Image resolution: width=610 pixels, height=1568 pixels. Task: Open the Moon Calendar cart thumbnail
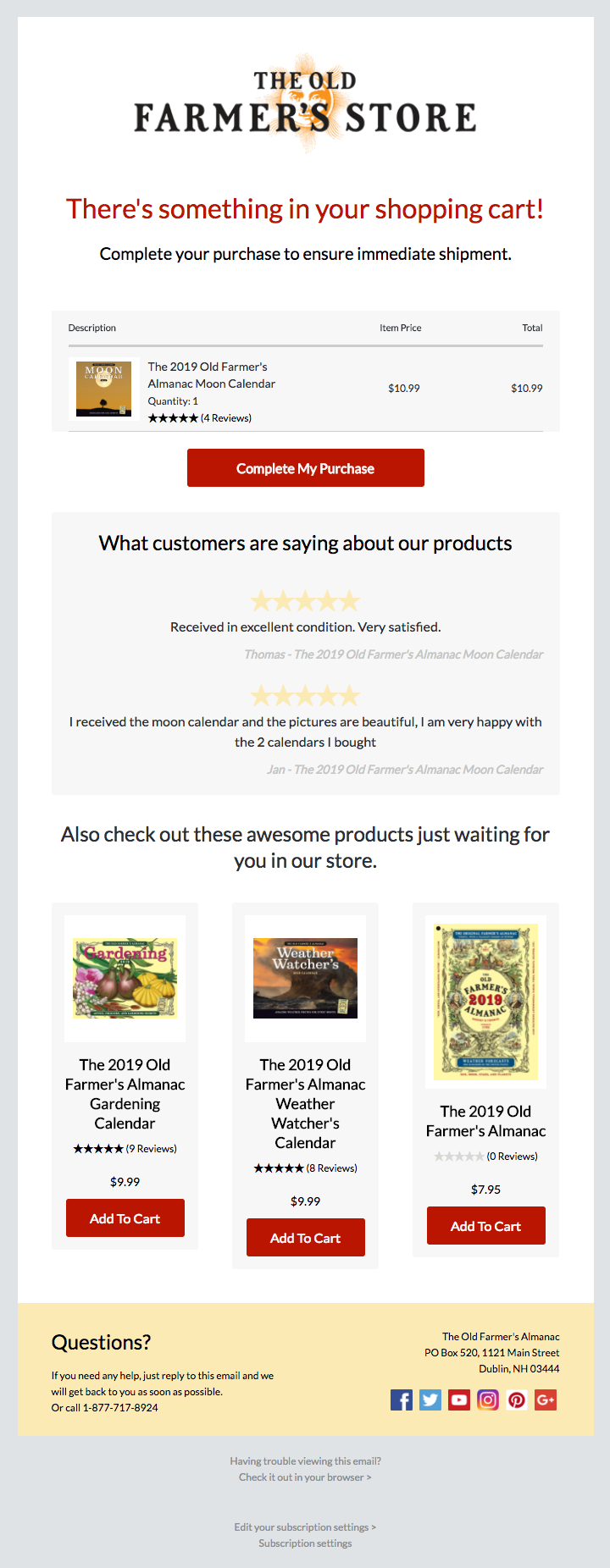click(x=104, y=389)
